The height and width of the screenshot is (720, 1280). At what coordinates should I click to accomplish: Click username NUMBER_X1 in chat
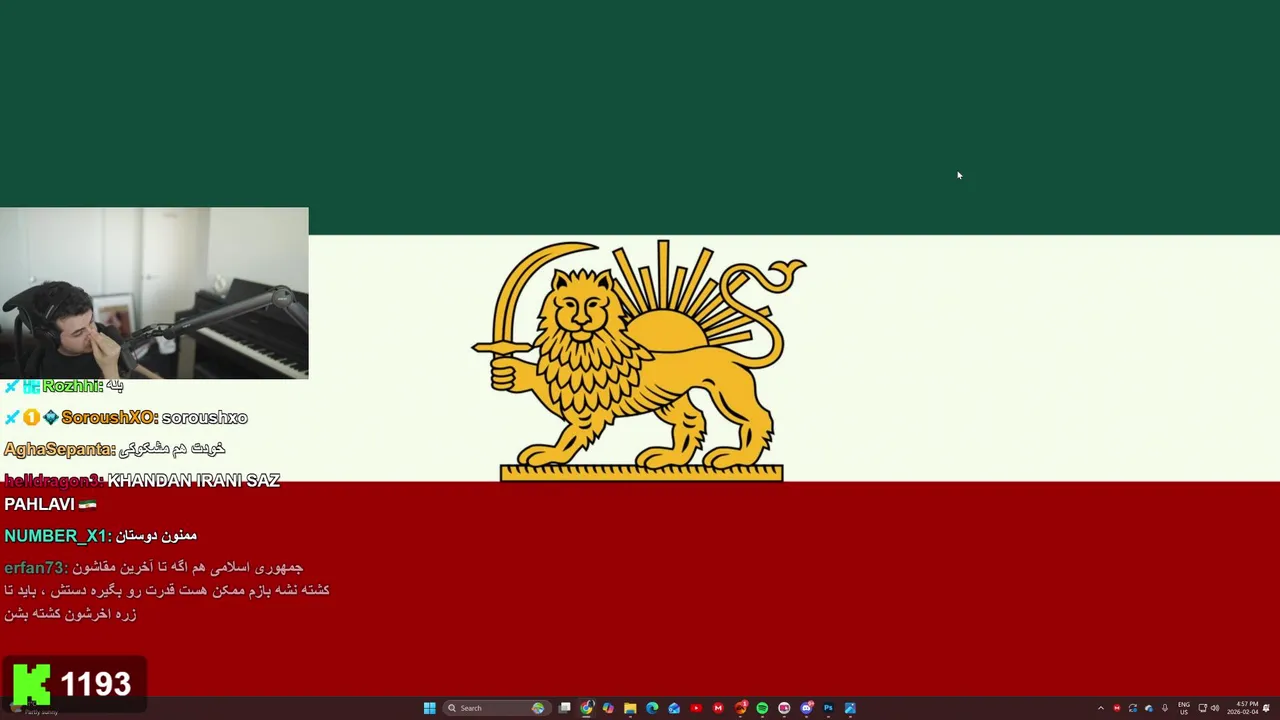[55, 536]
